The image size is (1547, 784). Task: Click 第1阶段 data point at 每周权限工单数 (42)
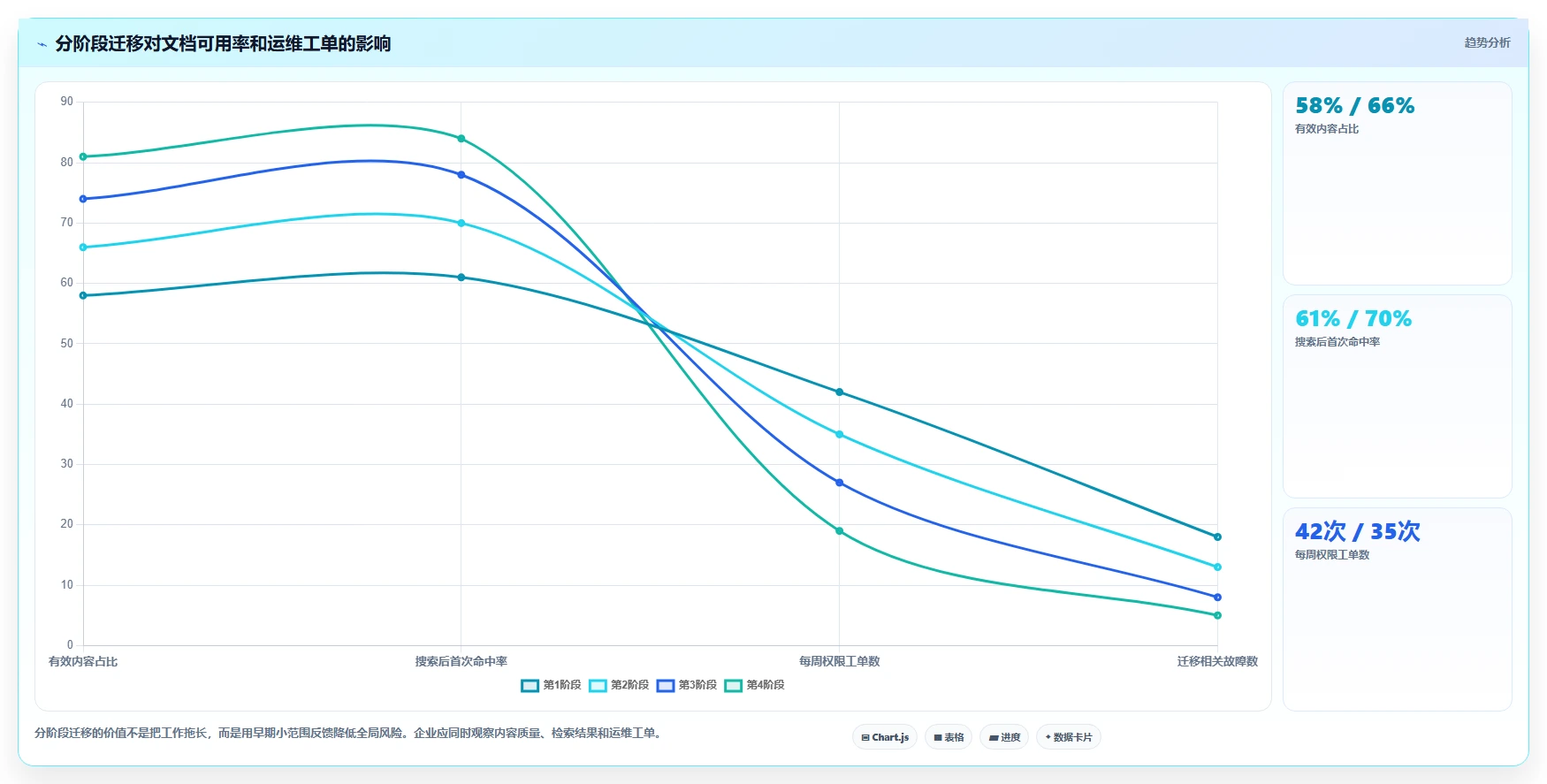coord(840,392)
